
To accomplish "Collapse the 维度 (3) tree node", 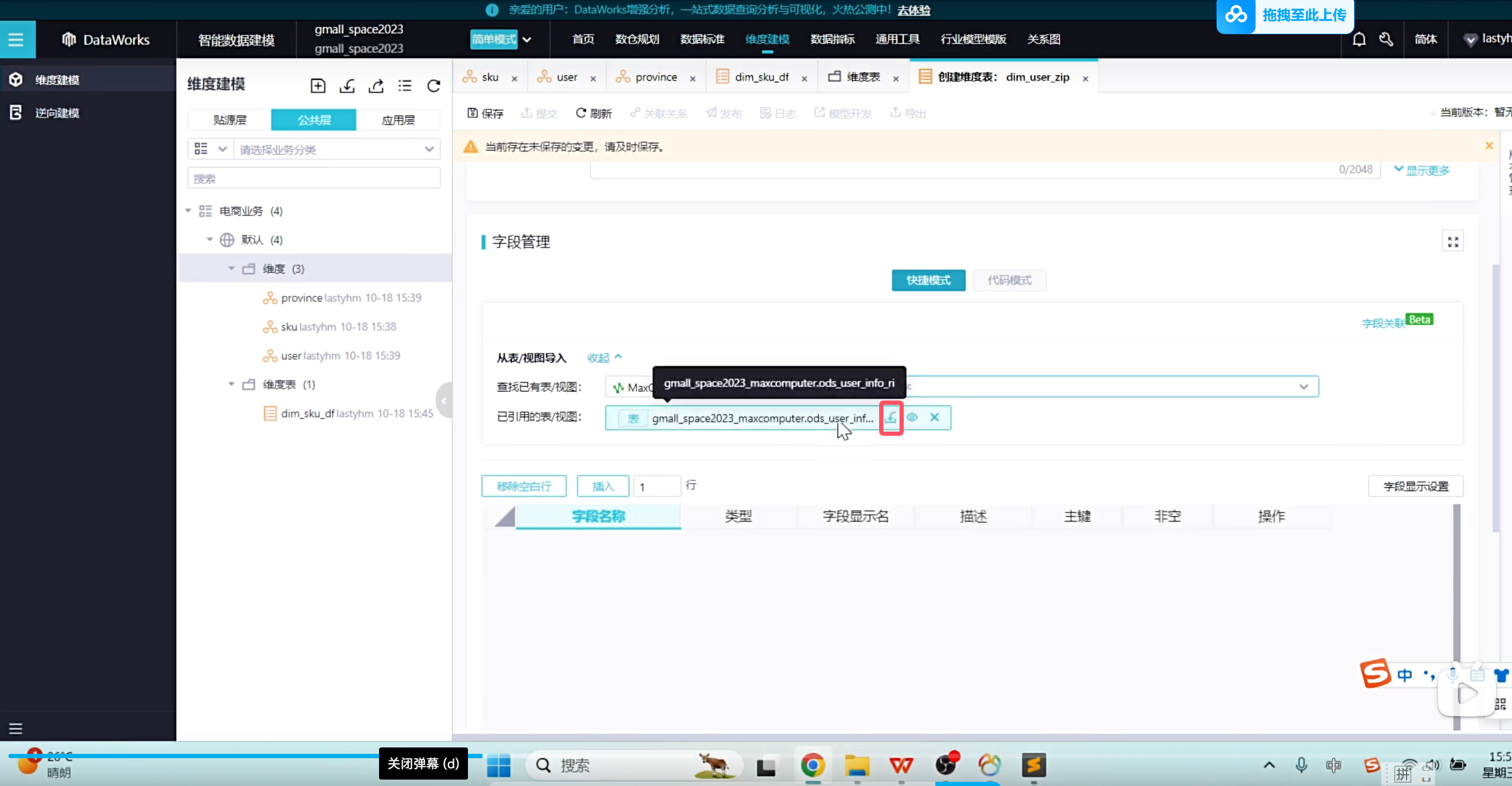I will pyautogui.click(x=231, y=269).
